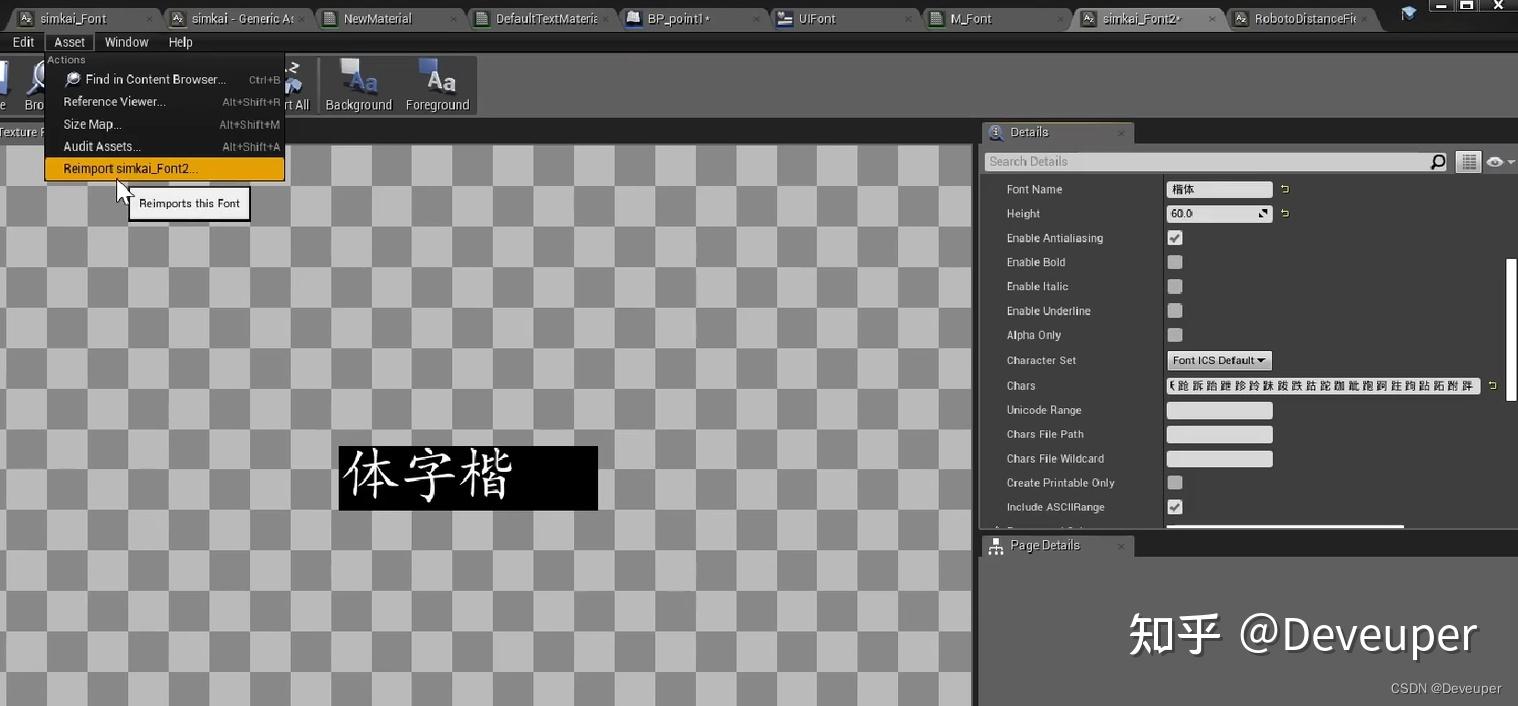Uncheck the Enable Antialiasing checkbox
Viewport: 1518px width, 706px height.
pyautogui.click(x=1174, y=237)
